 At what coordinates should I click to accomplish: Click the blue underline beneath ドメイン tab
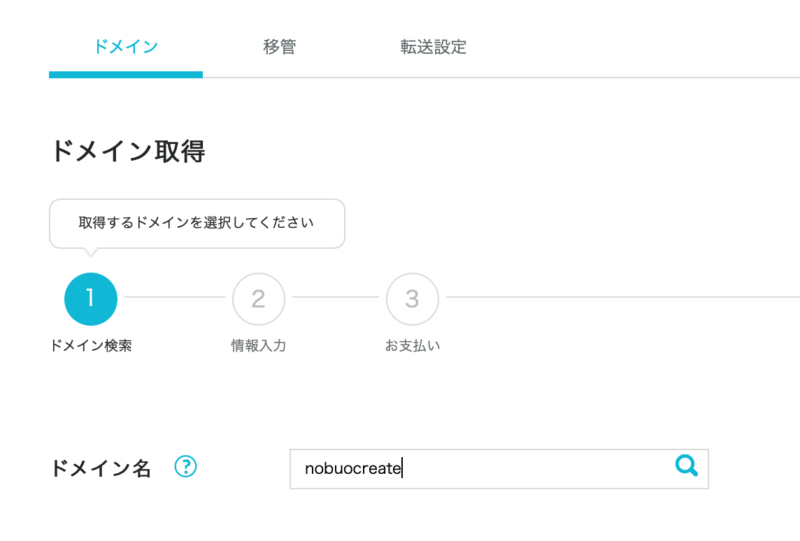(126, 75)
